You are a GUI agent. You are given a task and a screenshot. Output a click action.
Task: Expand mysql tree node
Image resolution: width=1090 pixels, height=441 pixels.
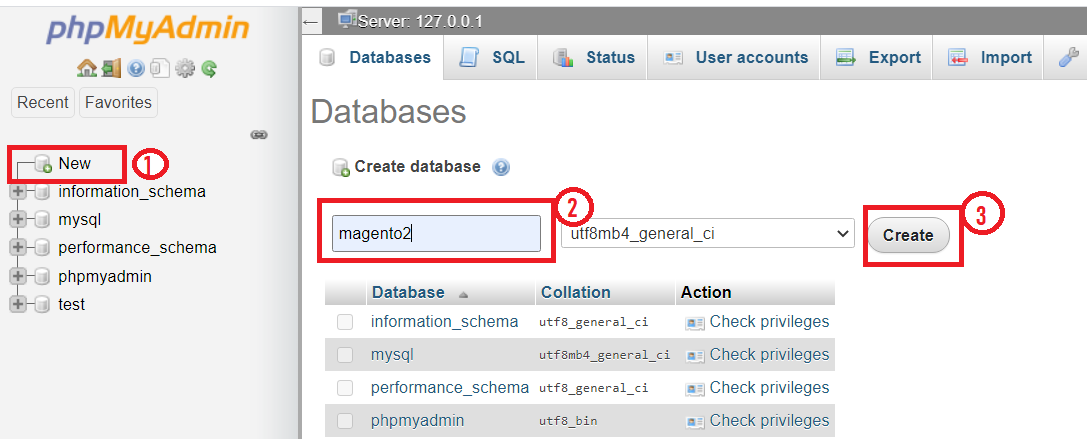pyautogui.click(x=18, y=220)
